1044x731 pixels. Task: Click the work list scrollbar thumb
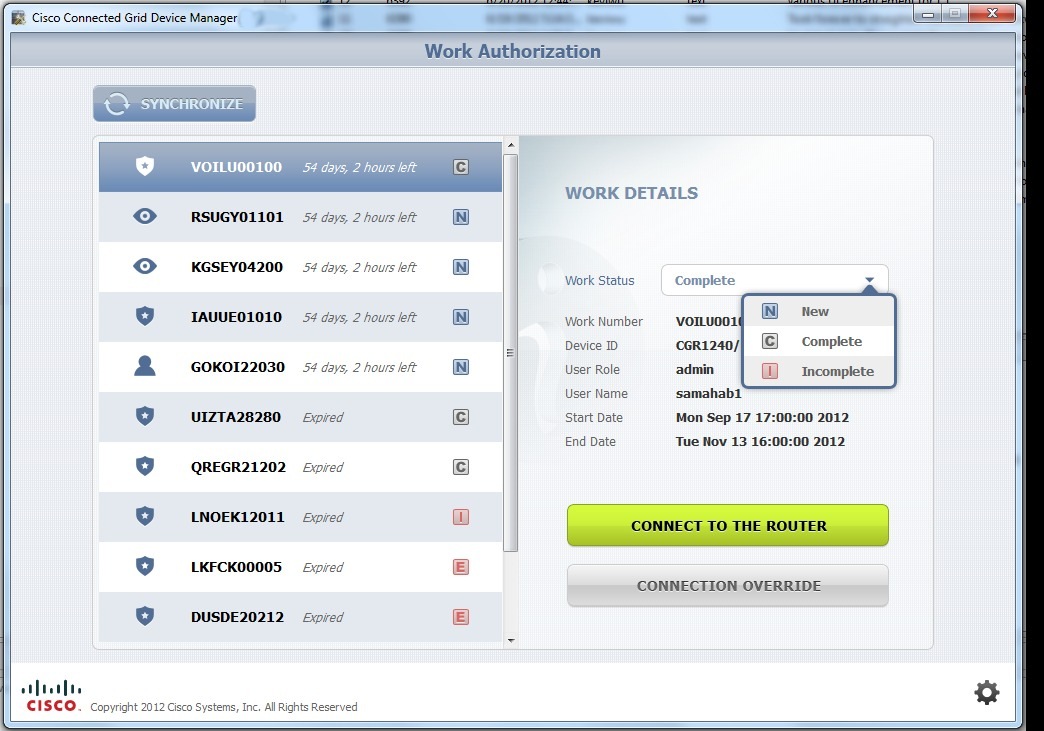(x=511, y=353)
